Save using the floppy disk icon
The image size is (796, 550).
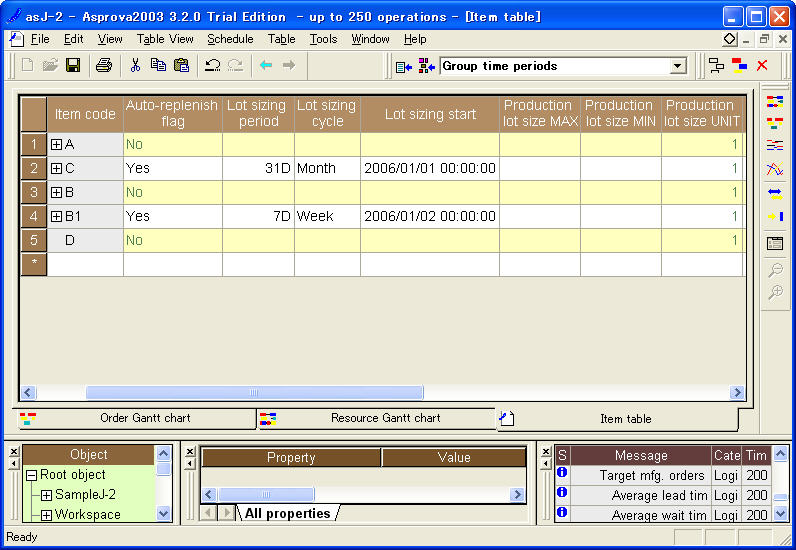[x=73, y=66]
